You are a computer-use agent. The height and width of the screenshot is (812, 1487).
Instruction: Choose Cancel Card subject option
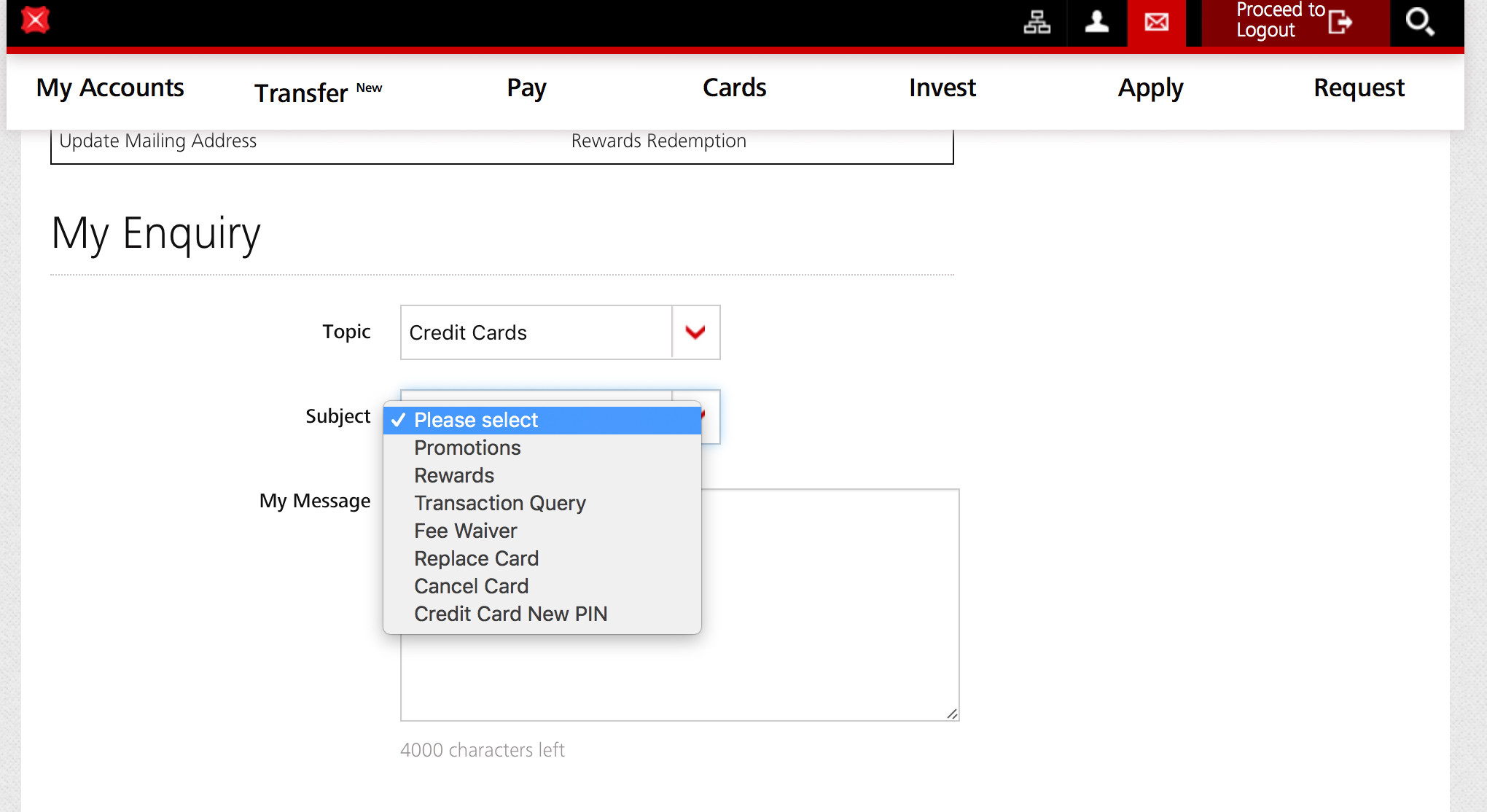pyautogui.click(x=542, y=587)
